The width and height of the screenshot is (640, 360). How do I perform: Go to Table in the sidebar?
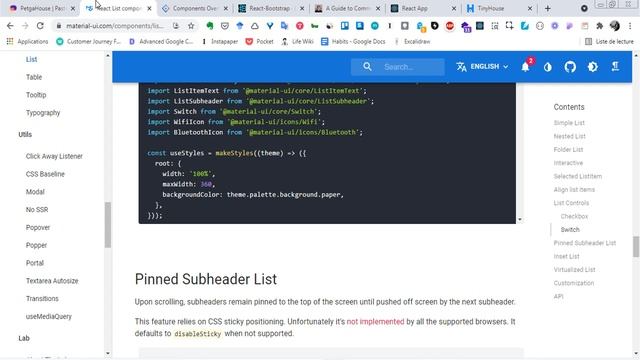pyautogui.click(x=34, y=77)
